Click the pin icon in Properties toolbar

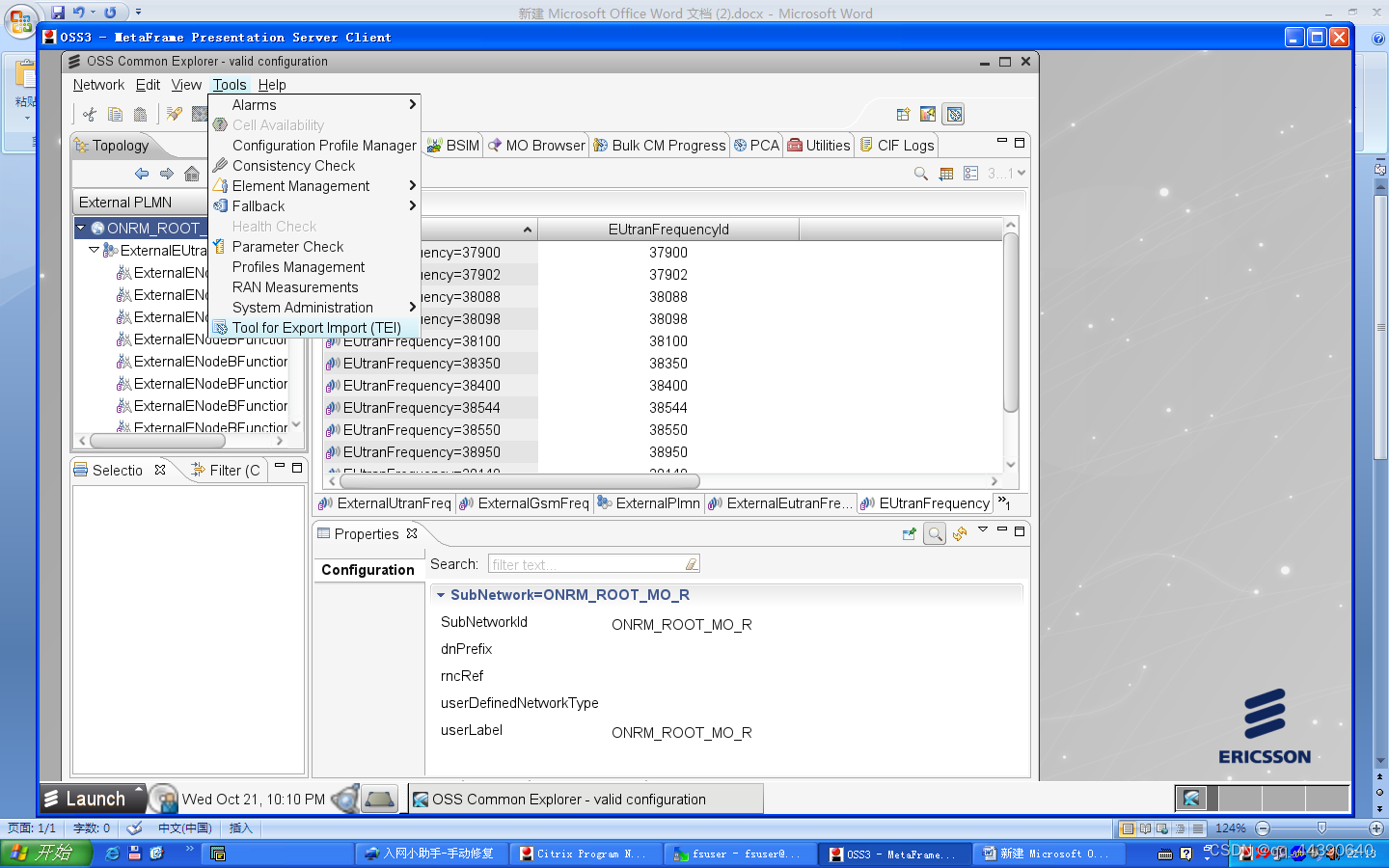coord(909,533)
